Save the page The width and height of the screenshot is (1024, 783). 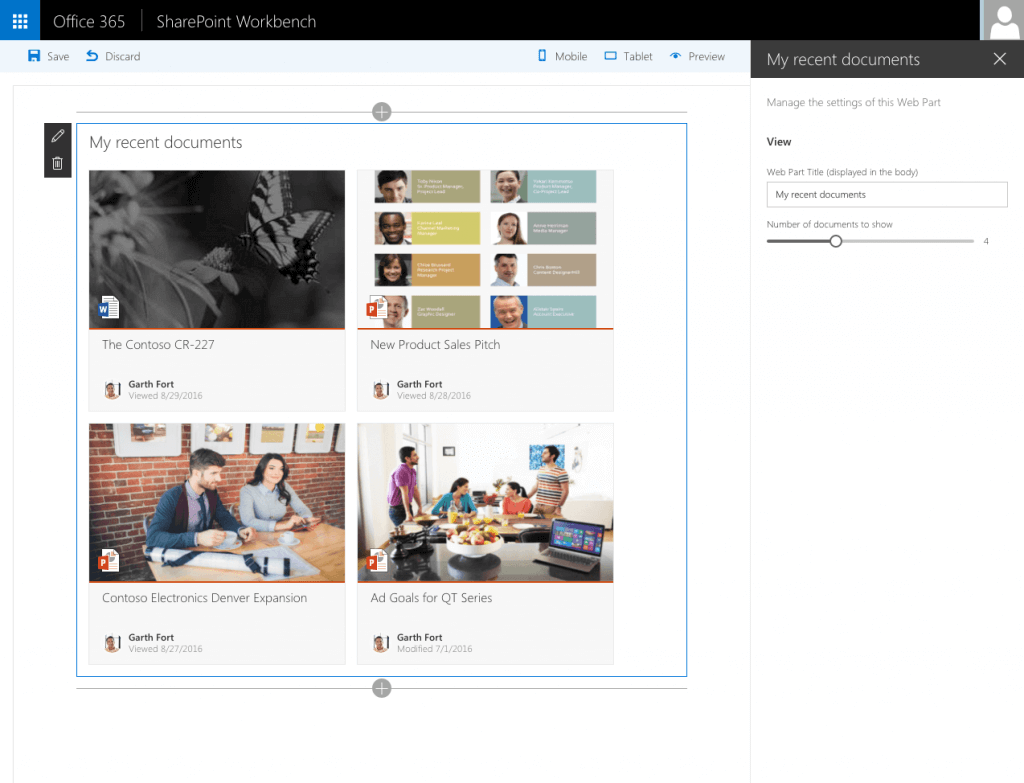[x=47, y=56]
